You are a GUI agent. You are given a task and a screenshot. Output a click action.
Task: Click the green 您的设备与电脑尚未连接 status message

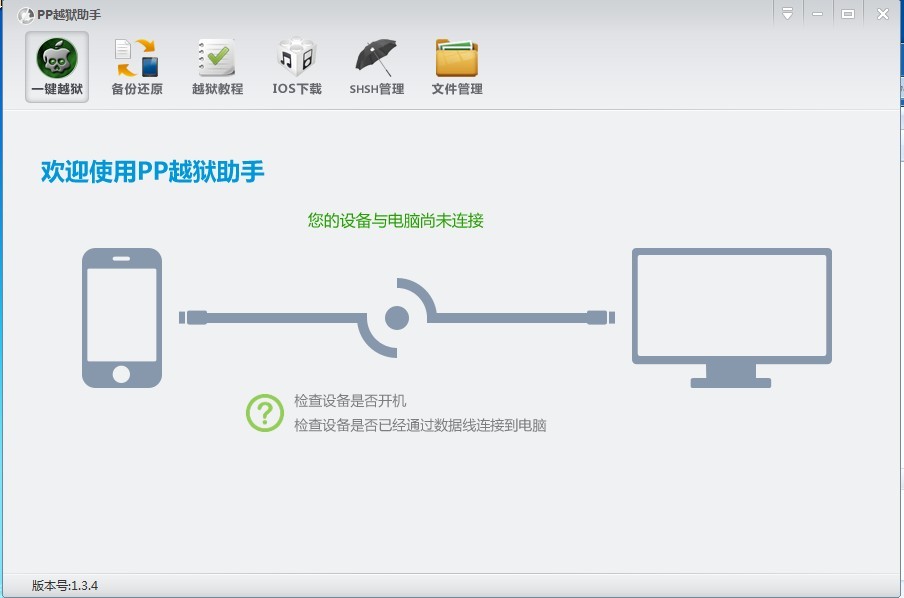395,220
